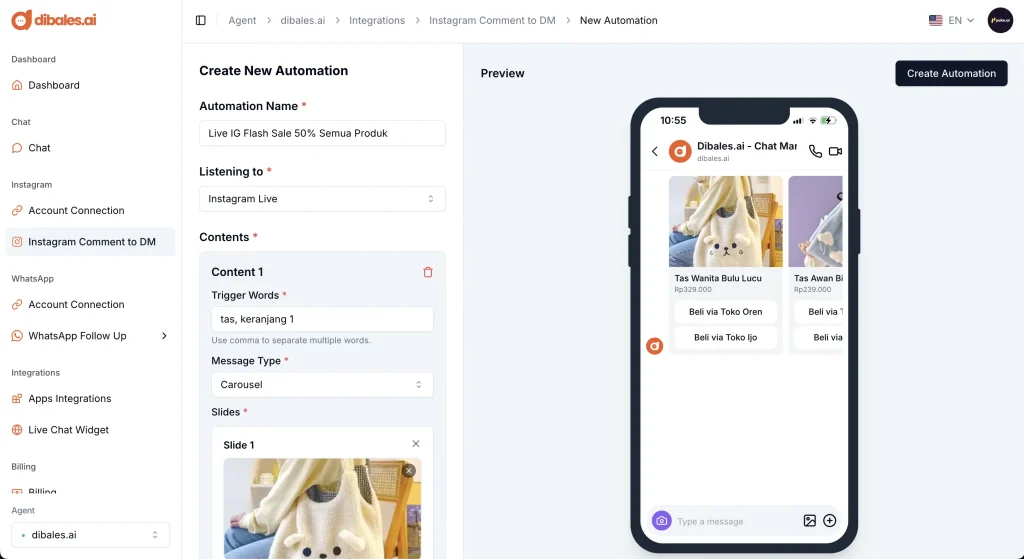This screenshot has width=1024, height=559.
Task: Remove the uploaded slide image
Action: click(408, 471)
